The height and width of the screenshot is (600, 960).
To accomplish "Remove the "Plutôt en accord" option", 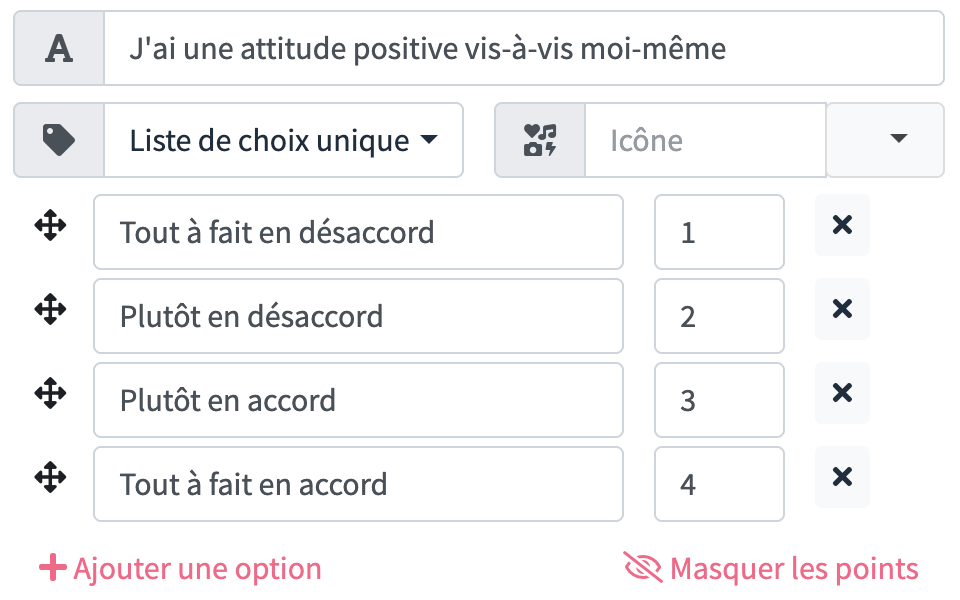I will [x=842, y=394].
